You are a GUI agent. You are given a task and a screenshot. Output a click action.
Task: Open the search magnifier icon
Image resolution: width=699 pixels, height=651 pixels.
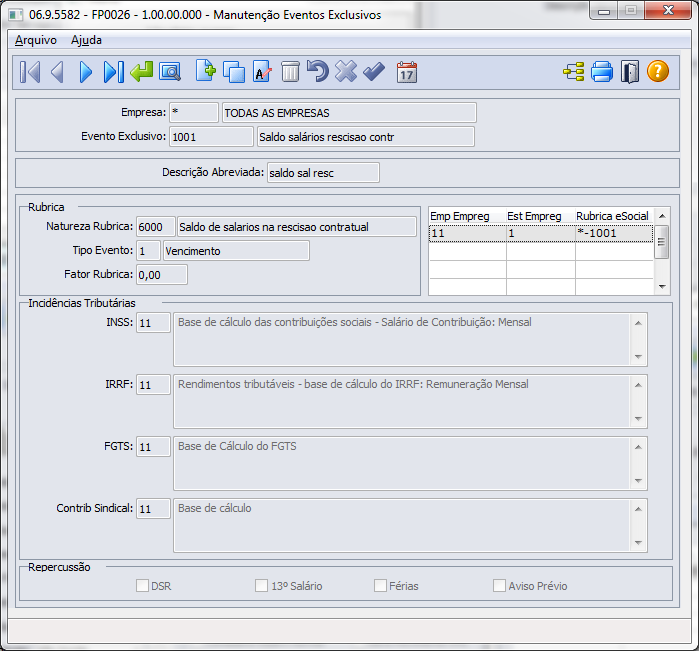pos(170,72)
